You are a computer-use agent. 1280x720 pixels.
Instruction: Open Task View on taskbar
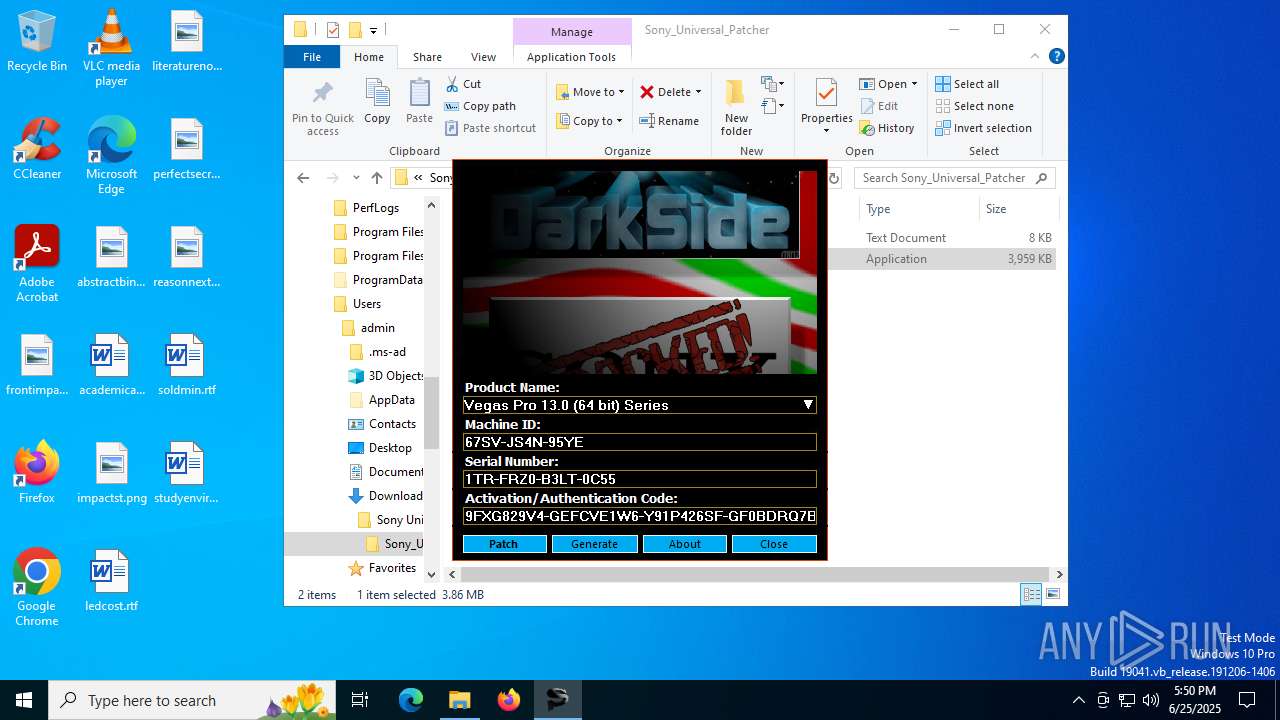[360, 700]
